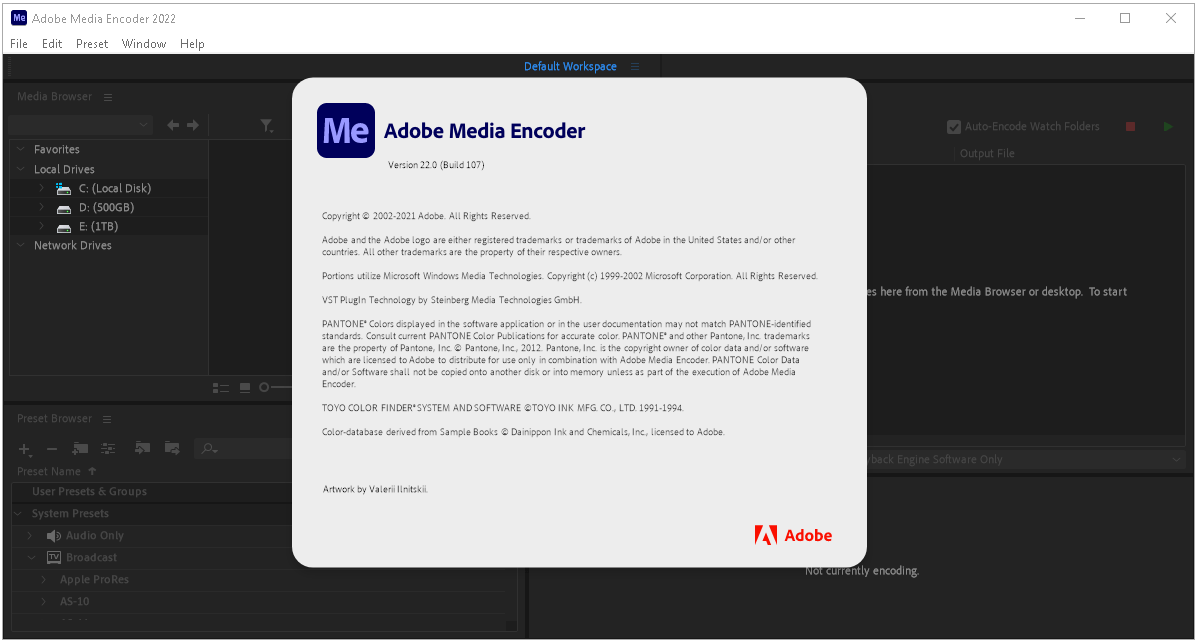
Task: Select the C: drive icon
Action: (63, 189)
